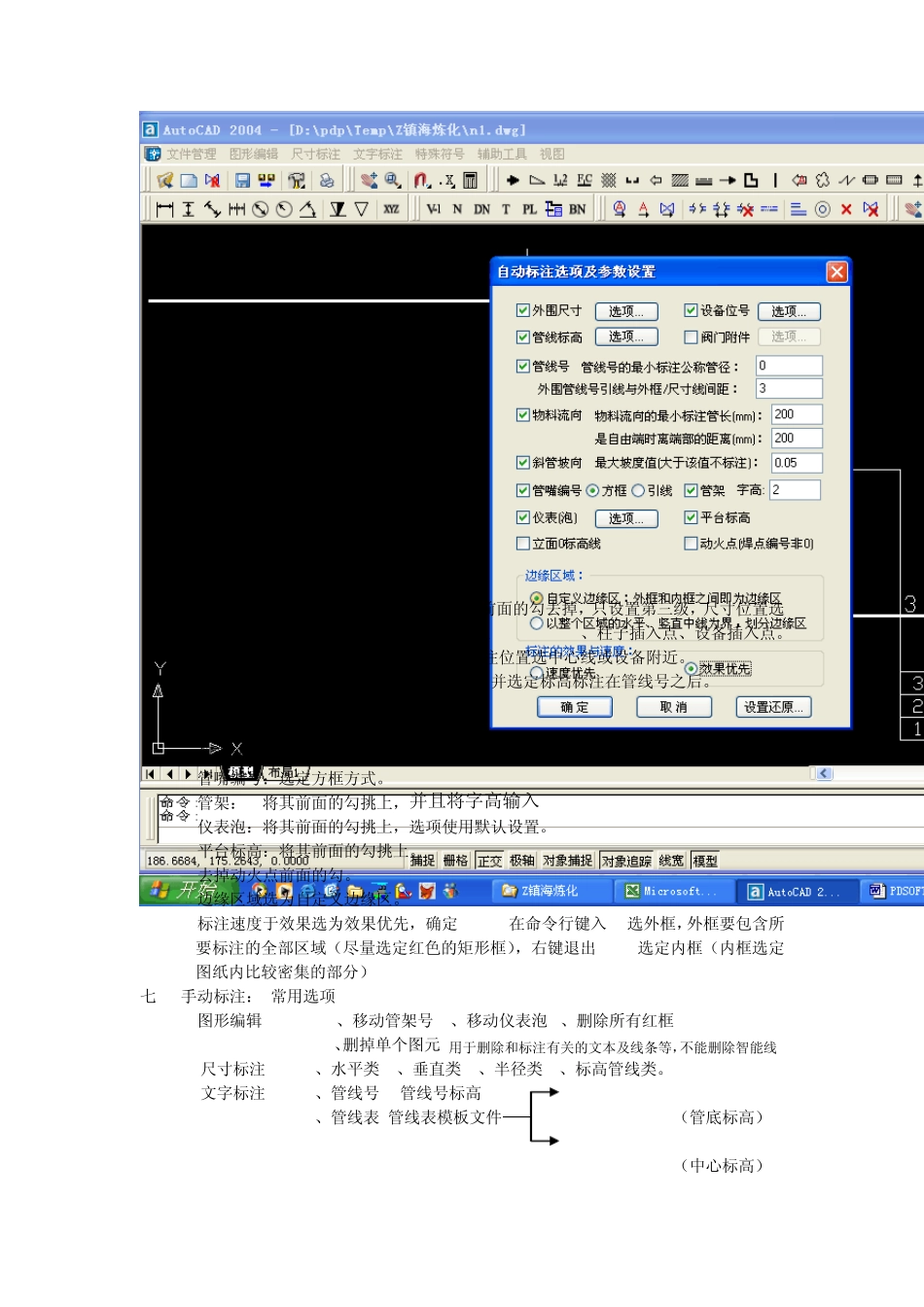
Task: Toggle the 平台标高 checkbox
Action: (691, 517)
